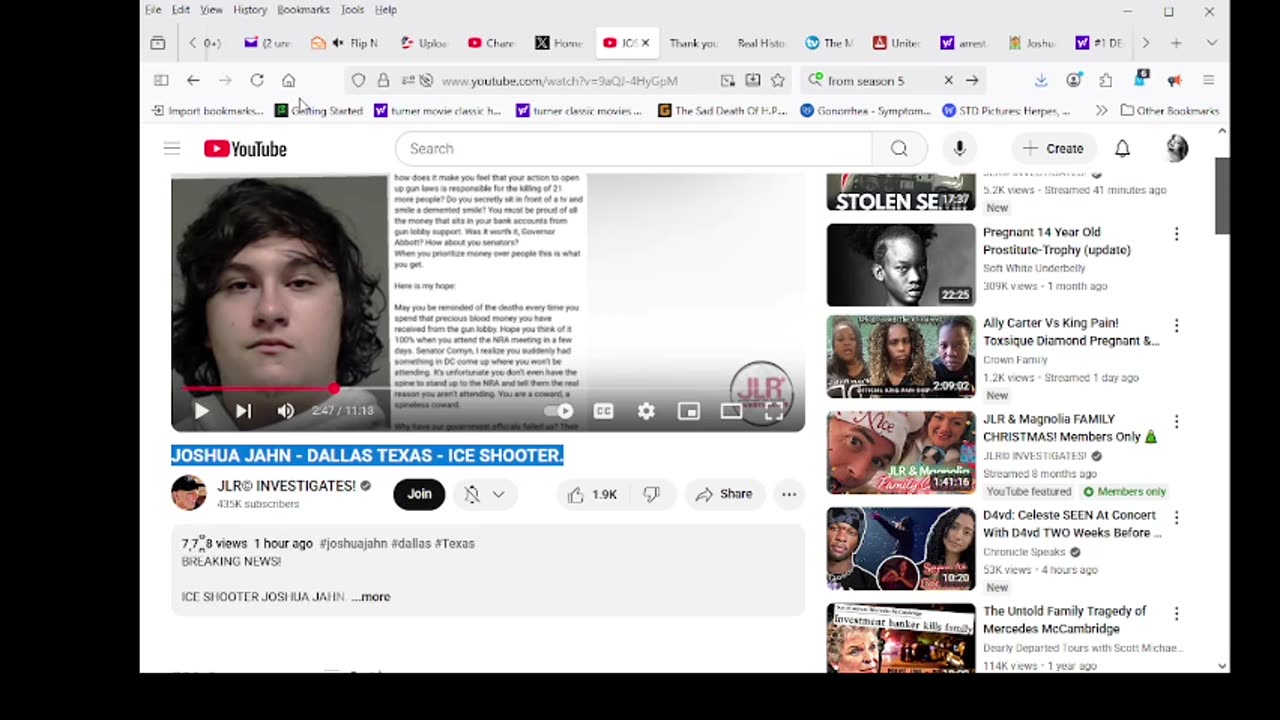Toggle closed captions (CC)
The height and width of the screenshot is (720, 1280).
[x=603, y=411]
